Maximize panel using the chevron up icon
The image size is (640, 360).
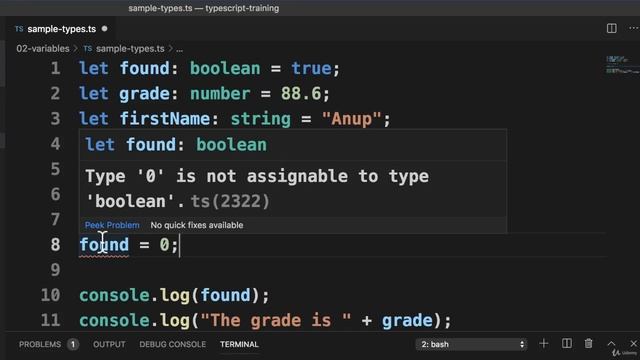coord(611,344)
